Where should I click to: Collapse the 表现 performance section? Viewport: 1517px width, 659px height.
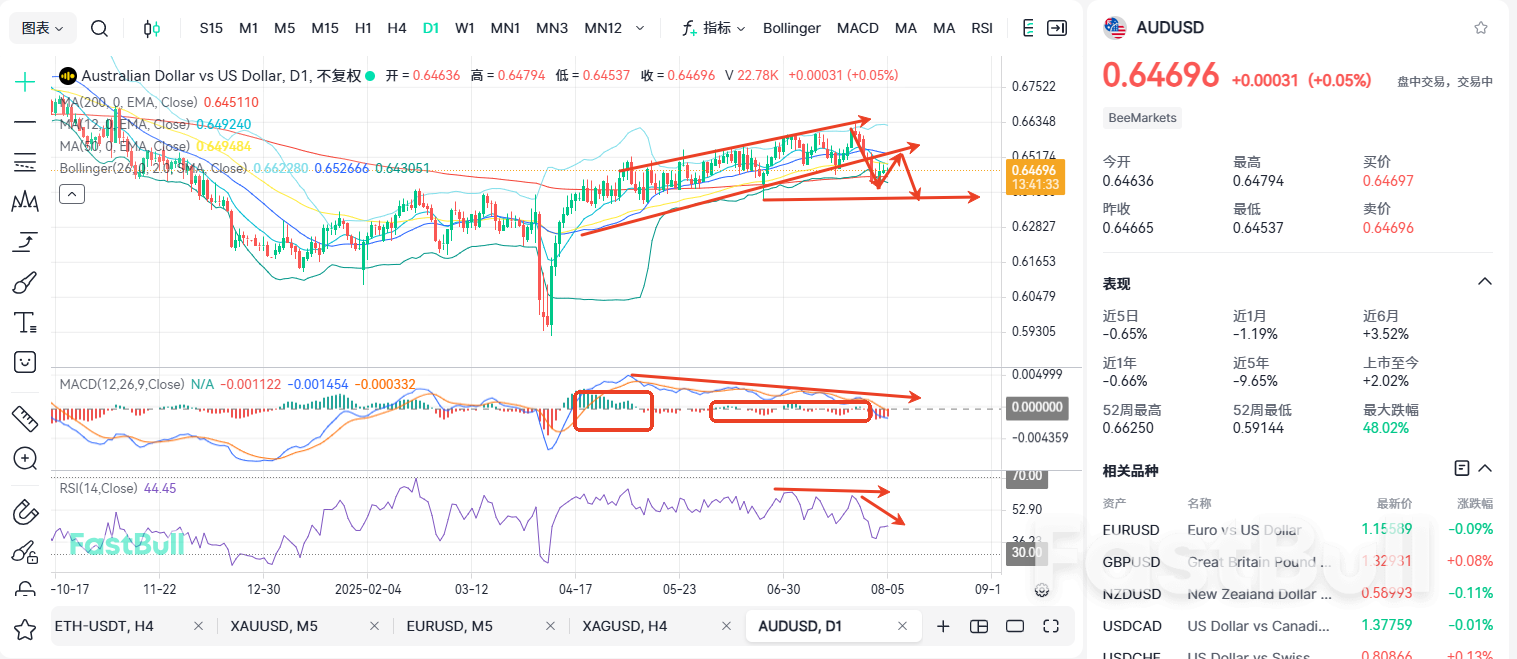tap(1484, 281)
